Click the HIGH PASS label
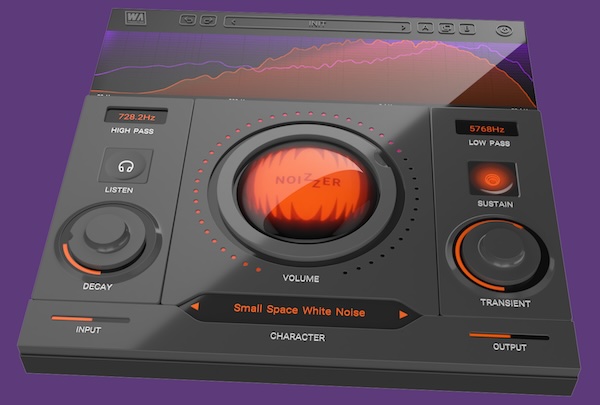 [x=132, y=131]
